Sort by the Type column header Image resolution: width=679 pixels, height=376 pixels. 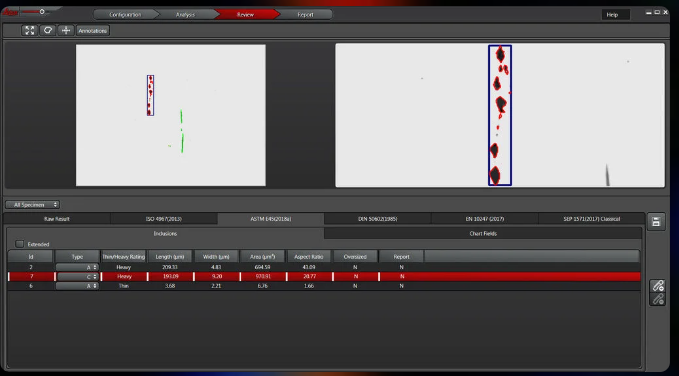point(77,256)
